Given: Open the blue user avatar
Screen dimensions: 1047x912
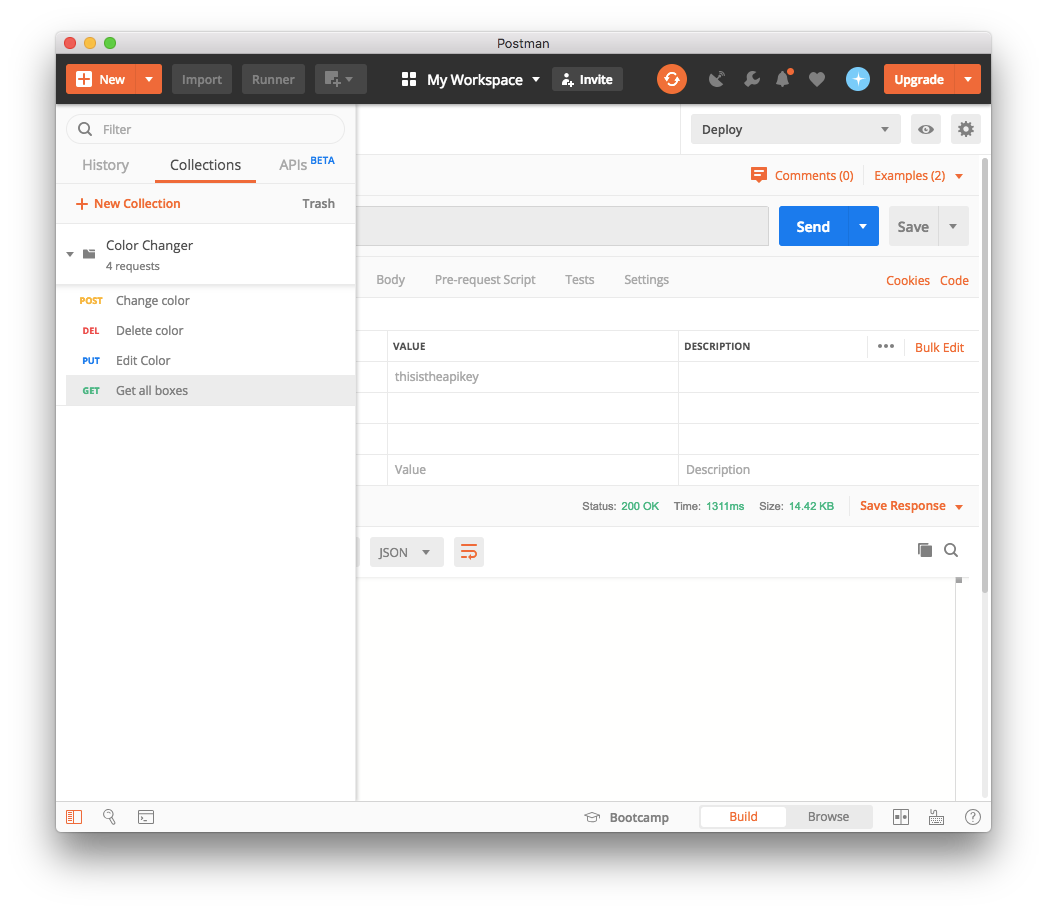Looking at the screenshot, I should pyautogui.click(x=857, y=79).
